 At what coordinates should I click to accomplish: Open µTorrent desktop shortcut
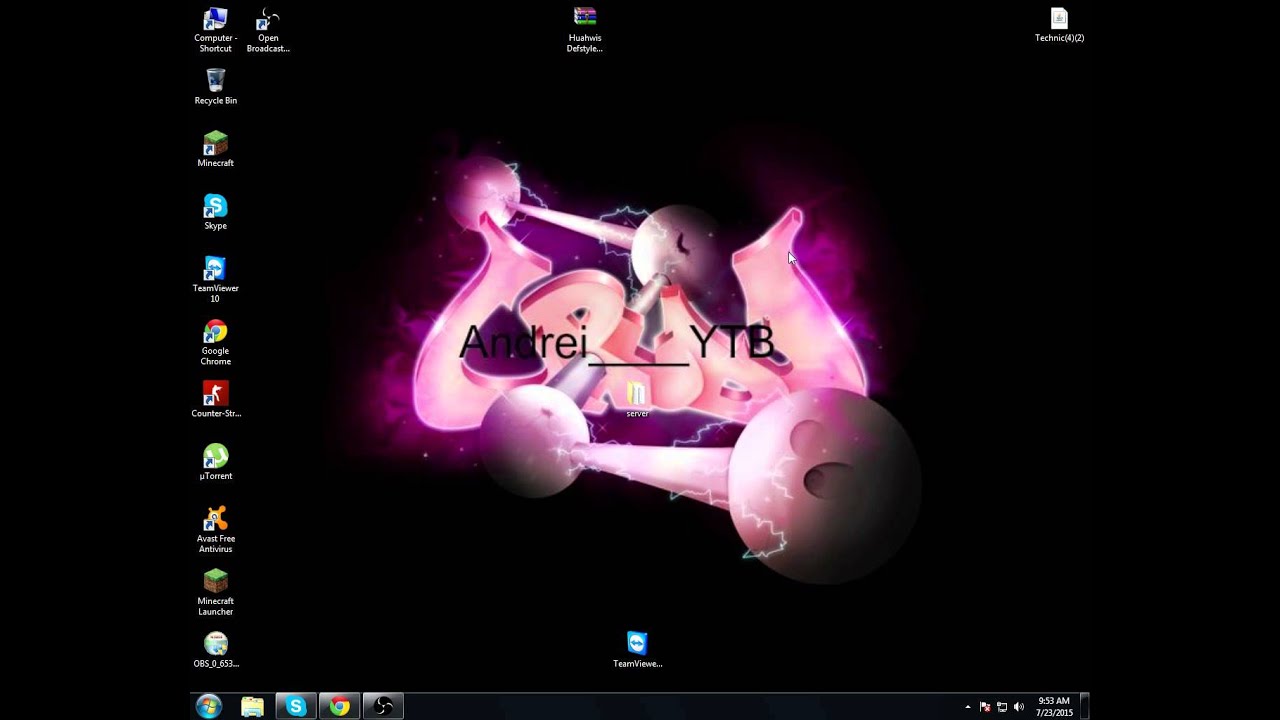point(215,462)
